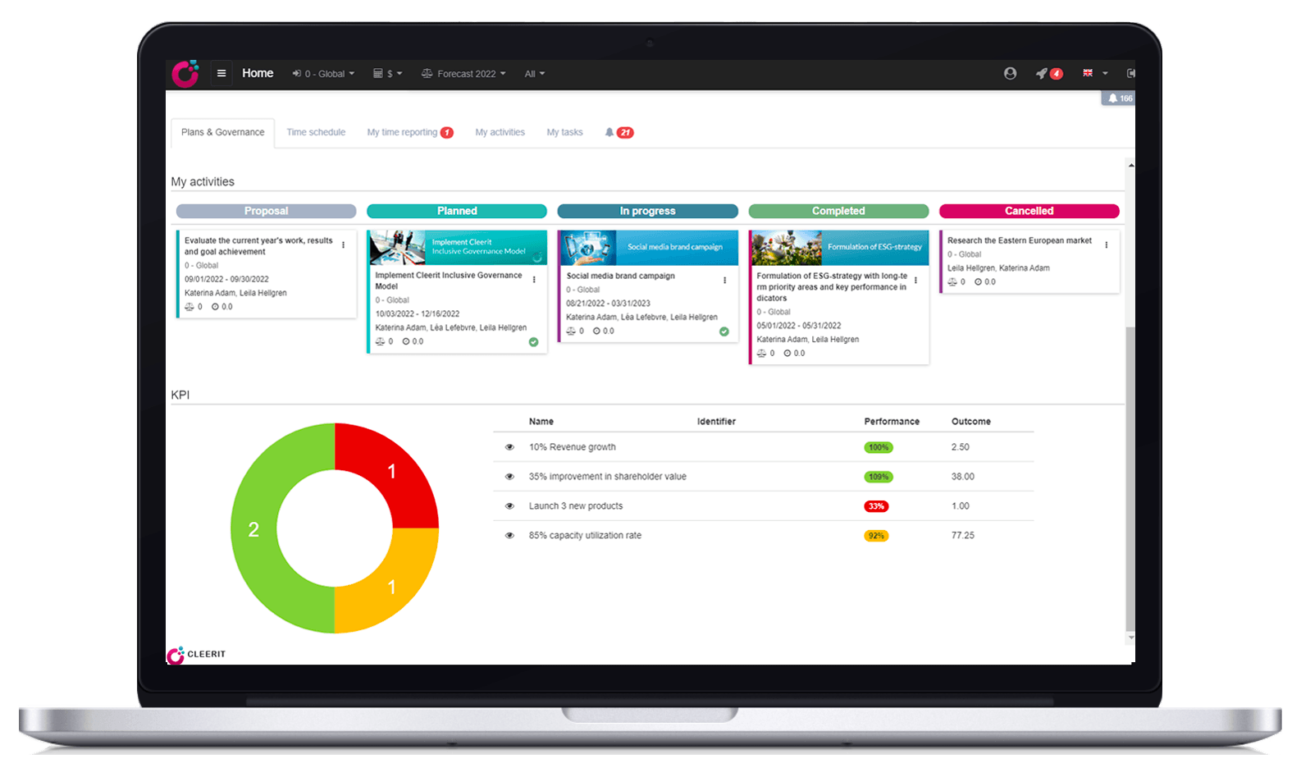Image resolution: width=1301 pixels, height=768 pixels.
Task: Toggle eye icon for 10% Revenue growth
Action: [x=509, y=447]
